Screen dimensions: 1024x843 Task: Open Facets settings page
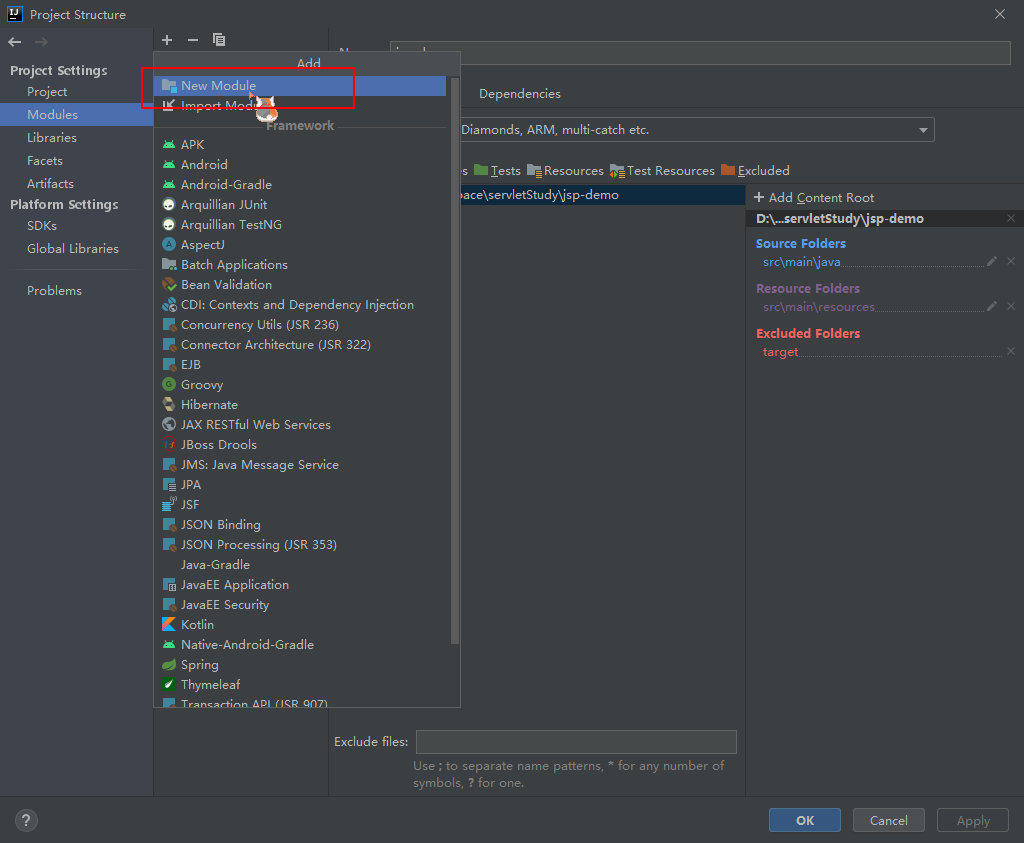point(76,161)
